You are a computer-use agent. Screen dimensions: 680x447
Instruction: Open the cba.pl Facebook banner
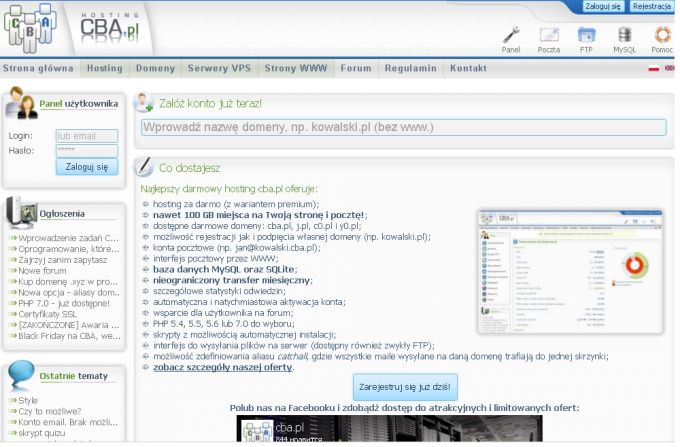coord(389,428)
